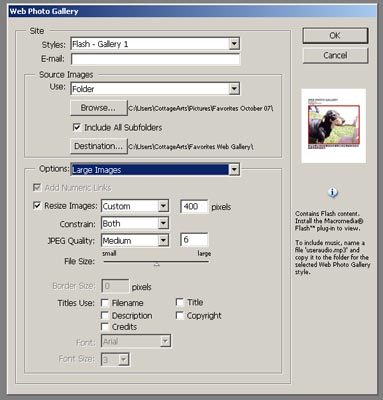
Task: Enable the Credits checkbox
Action: pos(105,327)
